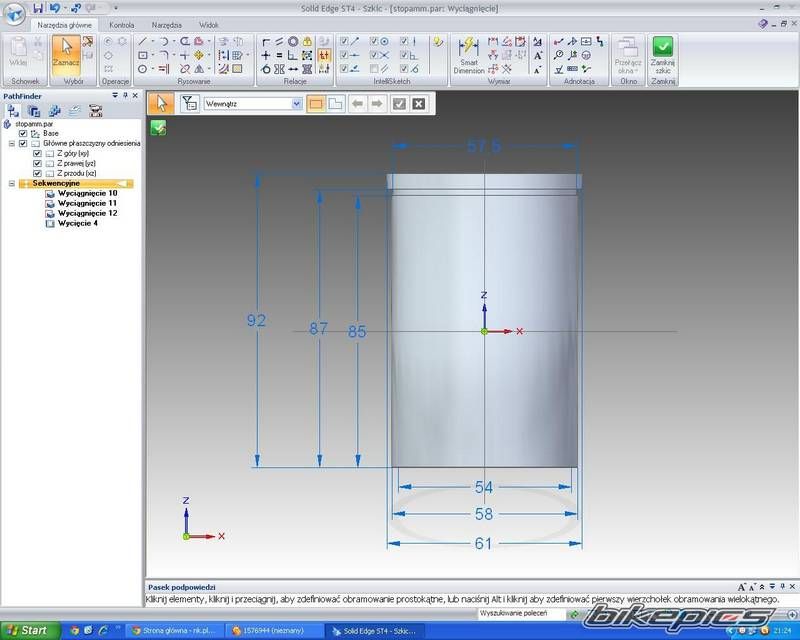Toggle the Base checkbox in PathFinder
The height and width of the screenshot is (640, 800).
pos(23,133)
